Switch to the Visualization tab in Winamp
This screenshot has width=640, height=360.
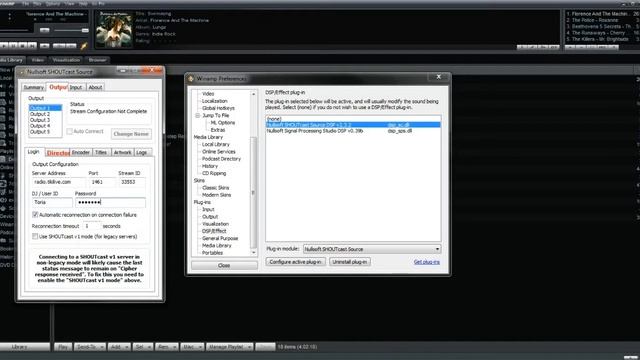click(66, 60)
